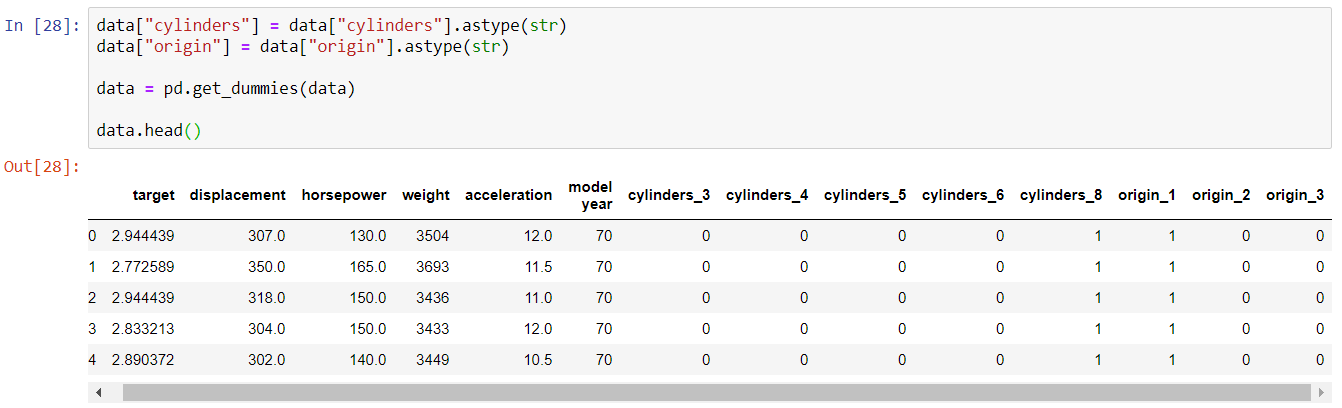Click displacement value 302.0
This screenshot has height=408, width=1342.
click(266, 360)
